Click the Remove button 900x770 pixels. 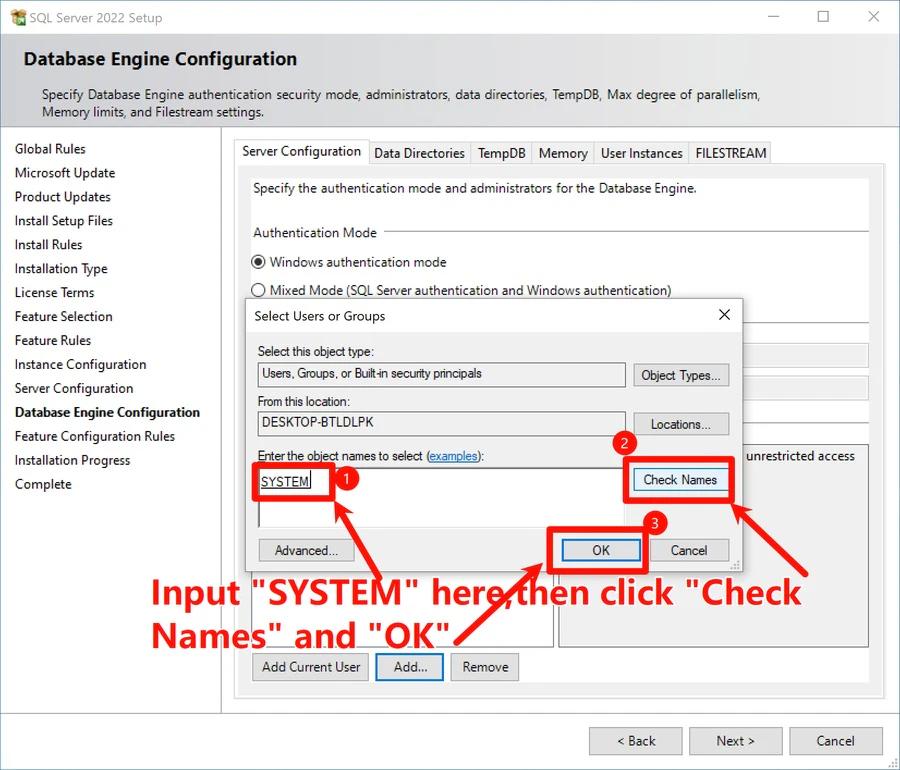tap(485, 667)
